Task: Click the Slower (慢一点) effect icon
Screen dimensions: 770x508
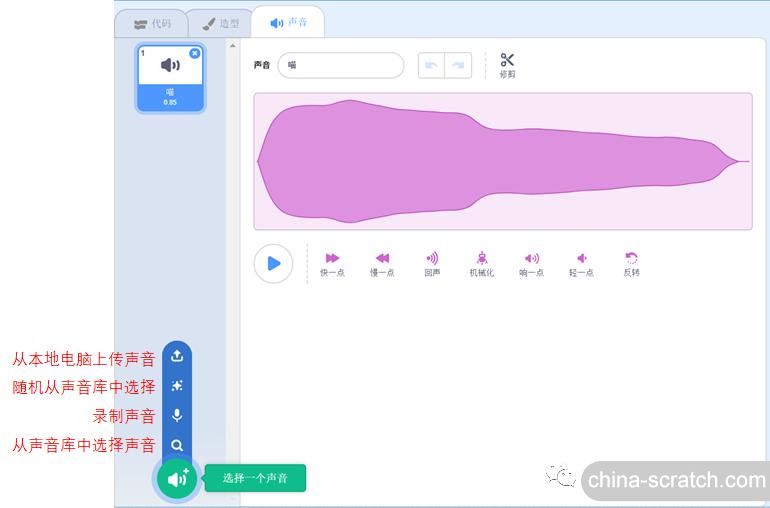Action: point(382,259)
